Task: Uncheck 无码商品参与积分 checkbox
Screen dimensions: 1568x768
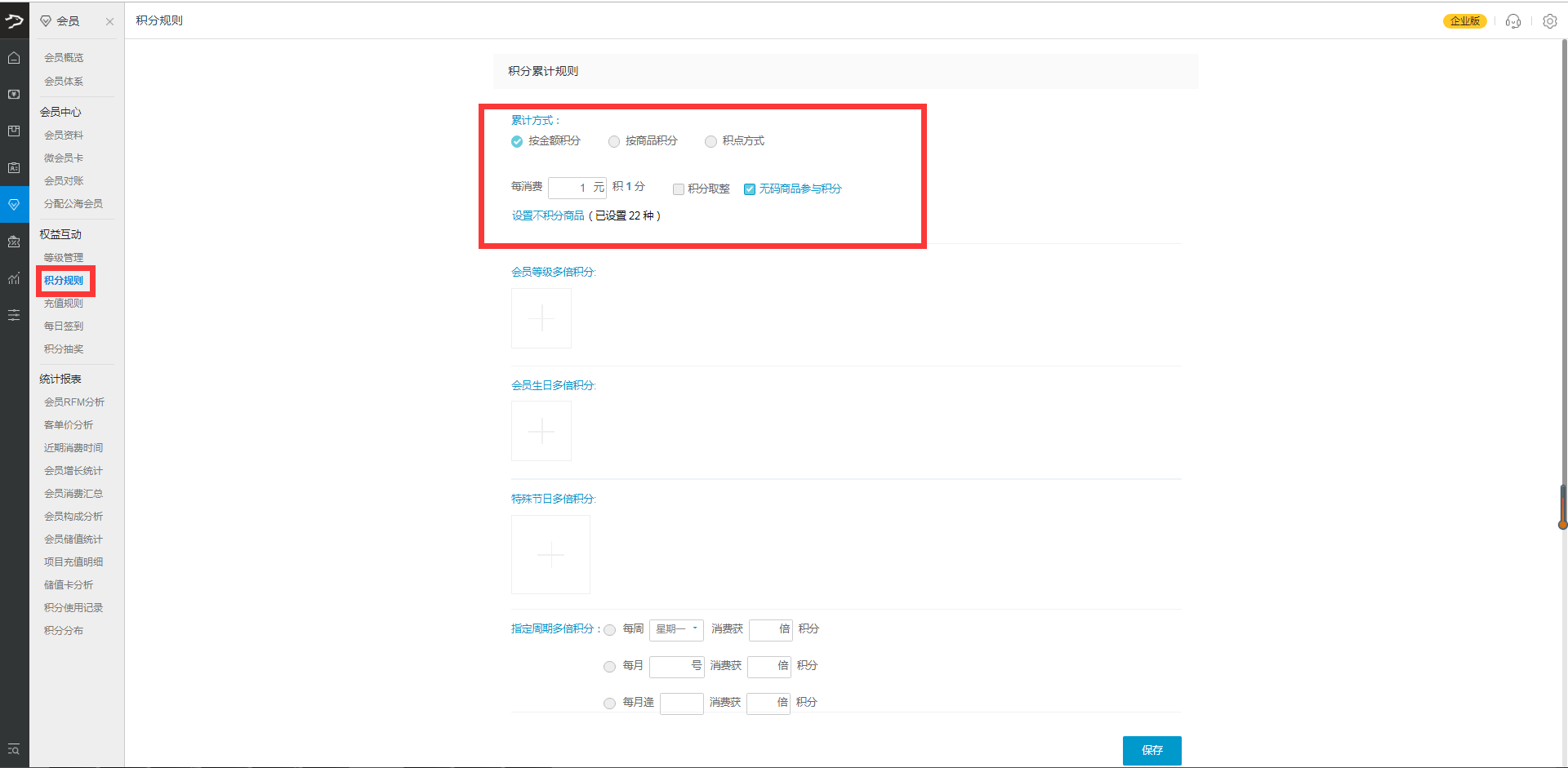Action: pyautogui.click(x=749, y=189)
